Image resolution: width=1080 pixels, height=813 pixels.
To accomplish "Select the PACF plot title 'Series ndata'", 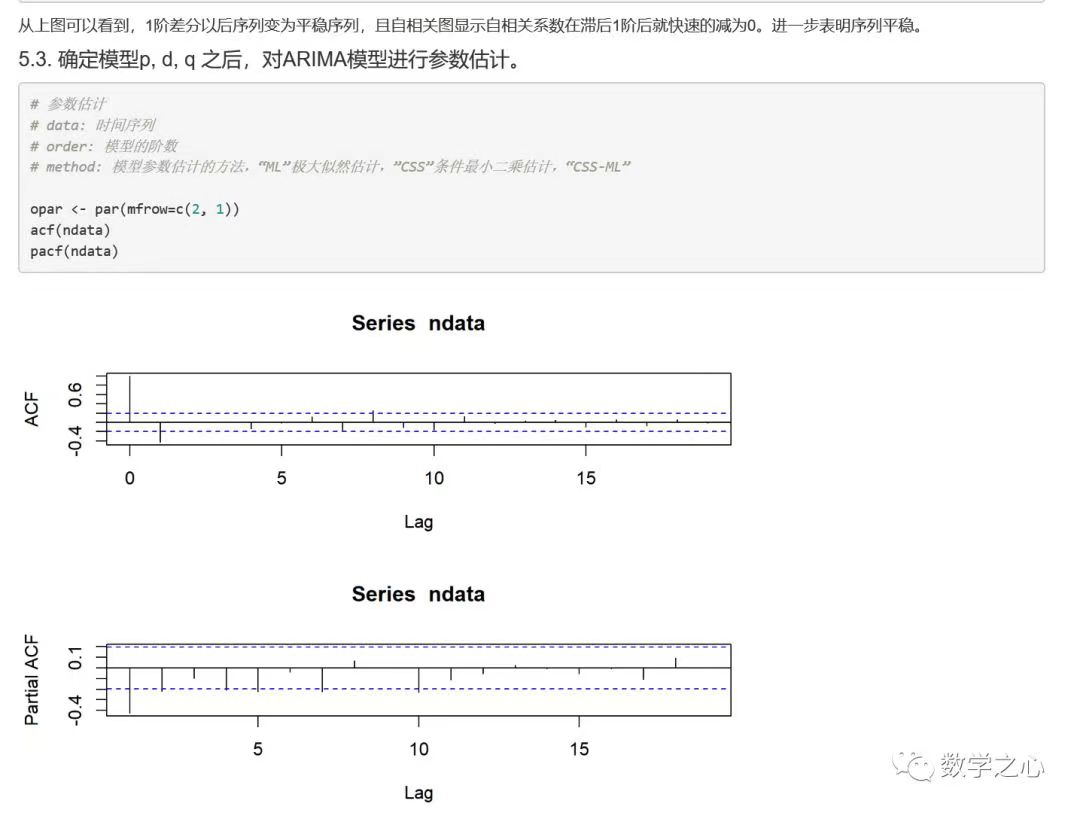I will pyautogui.click(x=419, y=594).
